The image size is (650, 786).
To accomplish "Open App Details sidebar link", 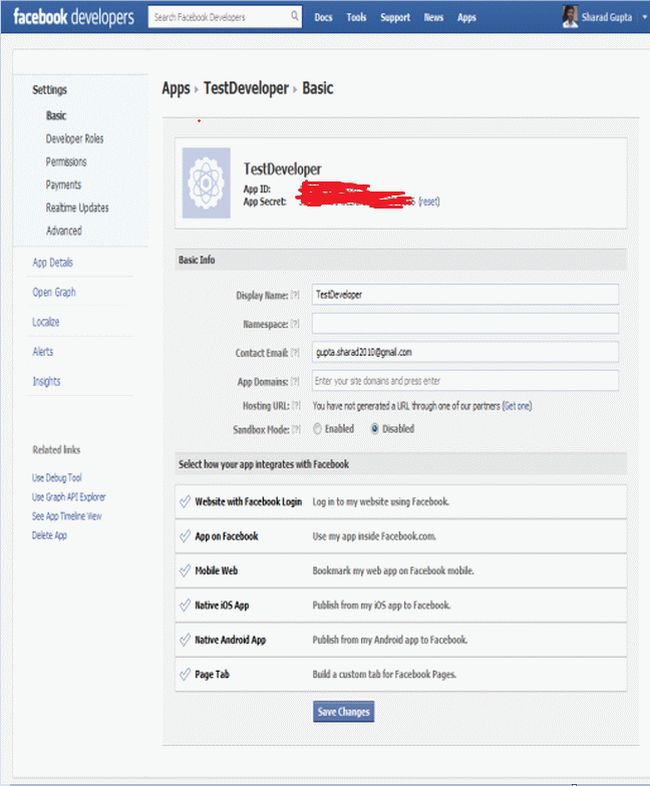I will (53, 263).
